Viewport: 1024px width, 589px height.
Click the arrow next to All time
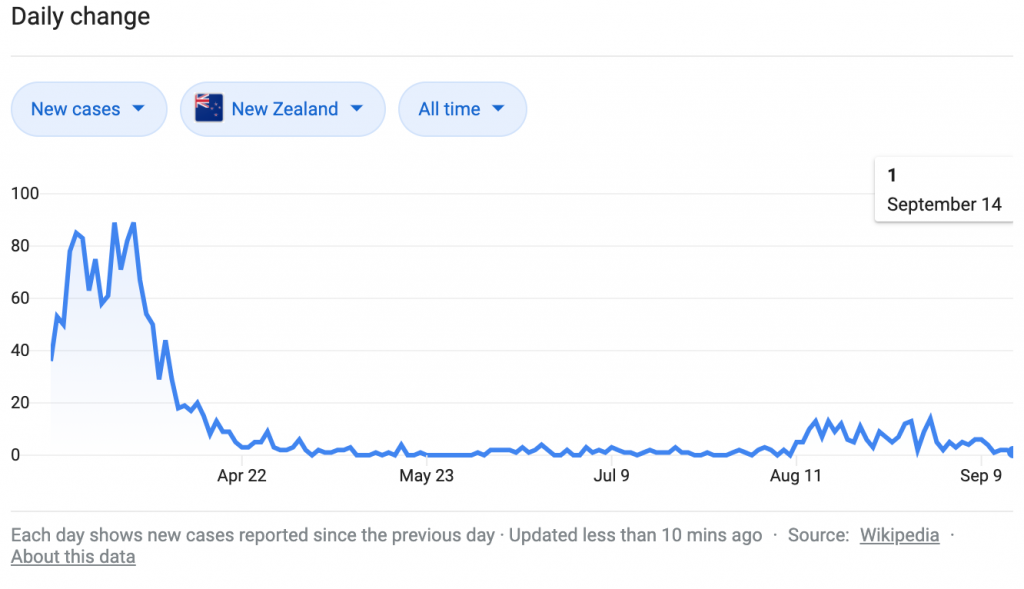[x=498, y=108]
